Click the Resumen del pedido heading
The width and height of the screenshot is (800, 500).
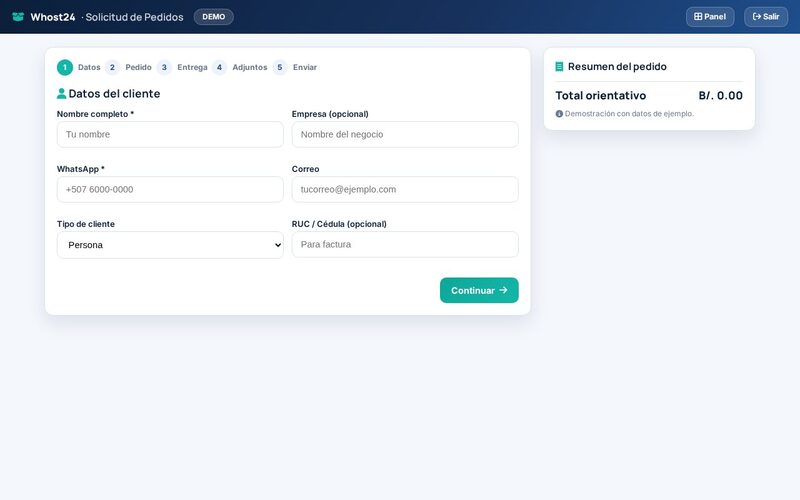click(x=617, y=66)
